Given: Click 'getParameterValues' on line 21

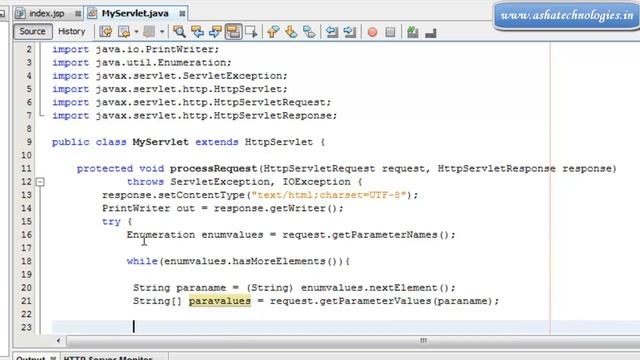Looking at the screenshot, I should click(375, 301).
